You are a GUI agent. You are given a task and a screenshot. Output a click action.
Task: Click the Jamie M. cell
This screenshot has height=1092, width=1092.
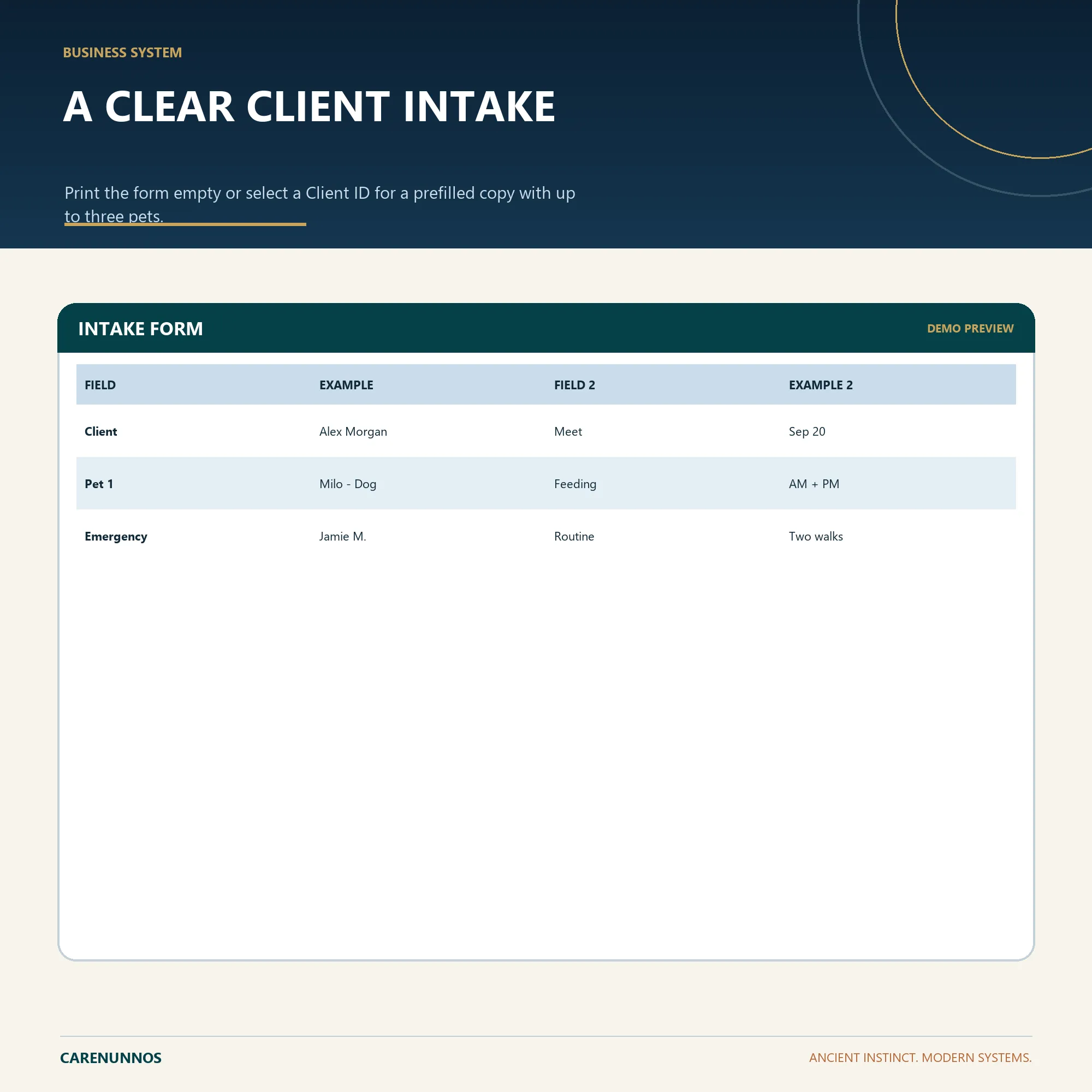point(342,536)
